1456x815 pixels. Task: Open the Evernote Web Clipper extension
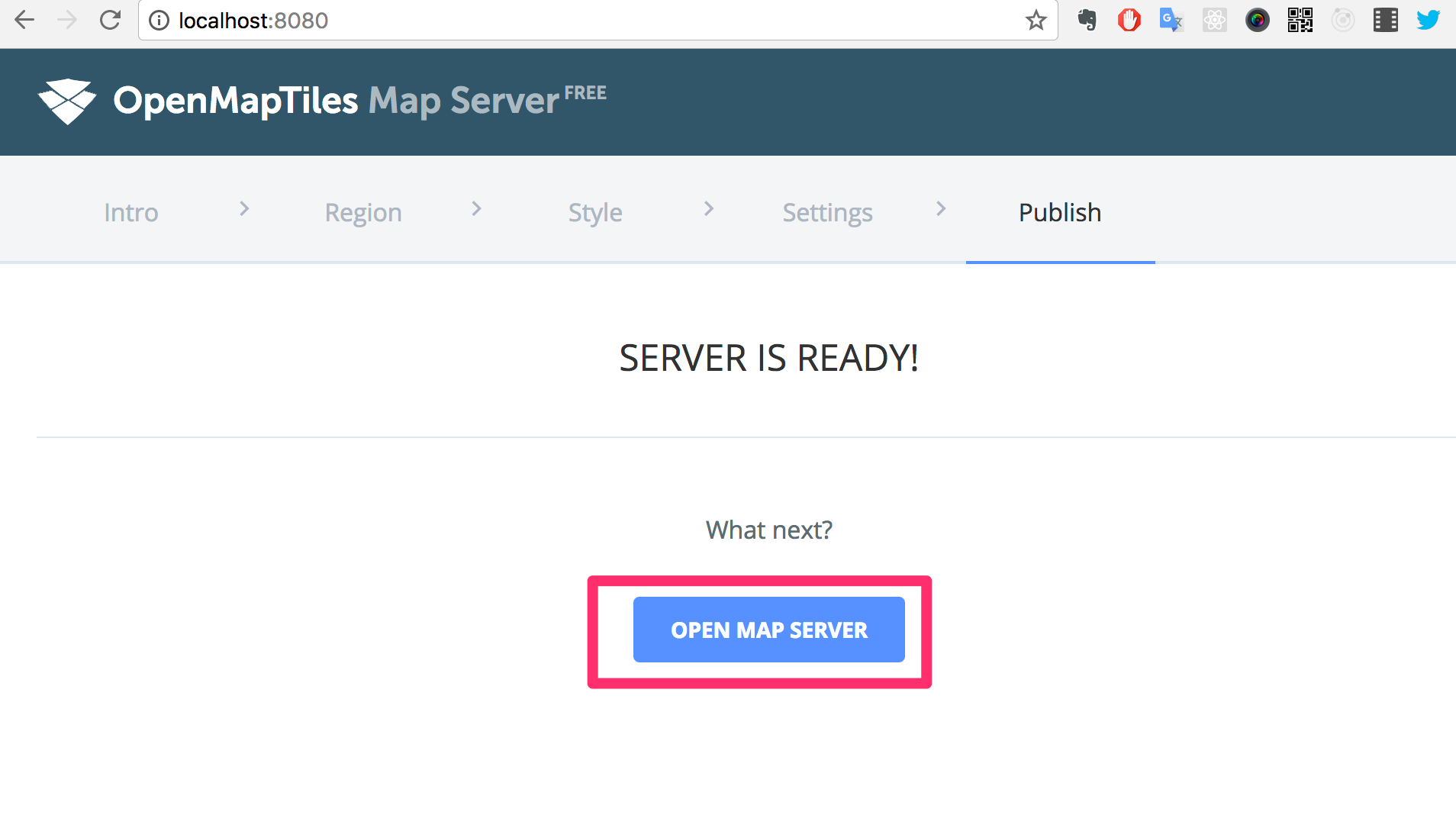tap(1087, 20)
